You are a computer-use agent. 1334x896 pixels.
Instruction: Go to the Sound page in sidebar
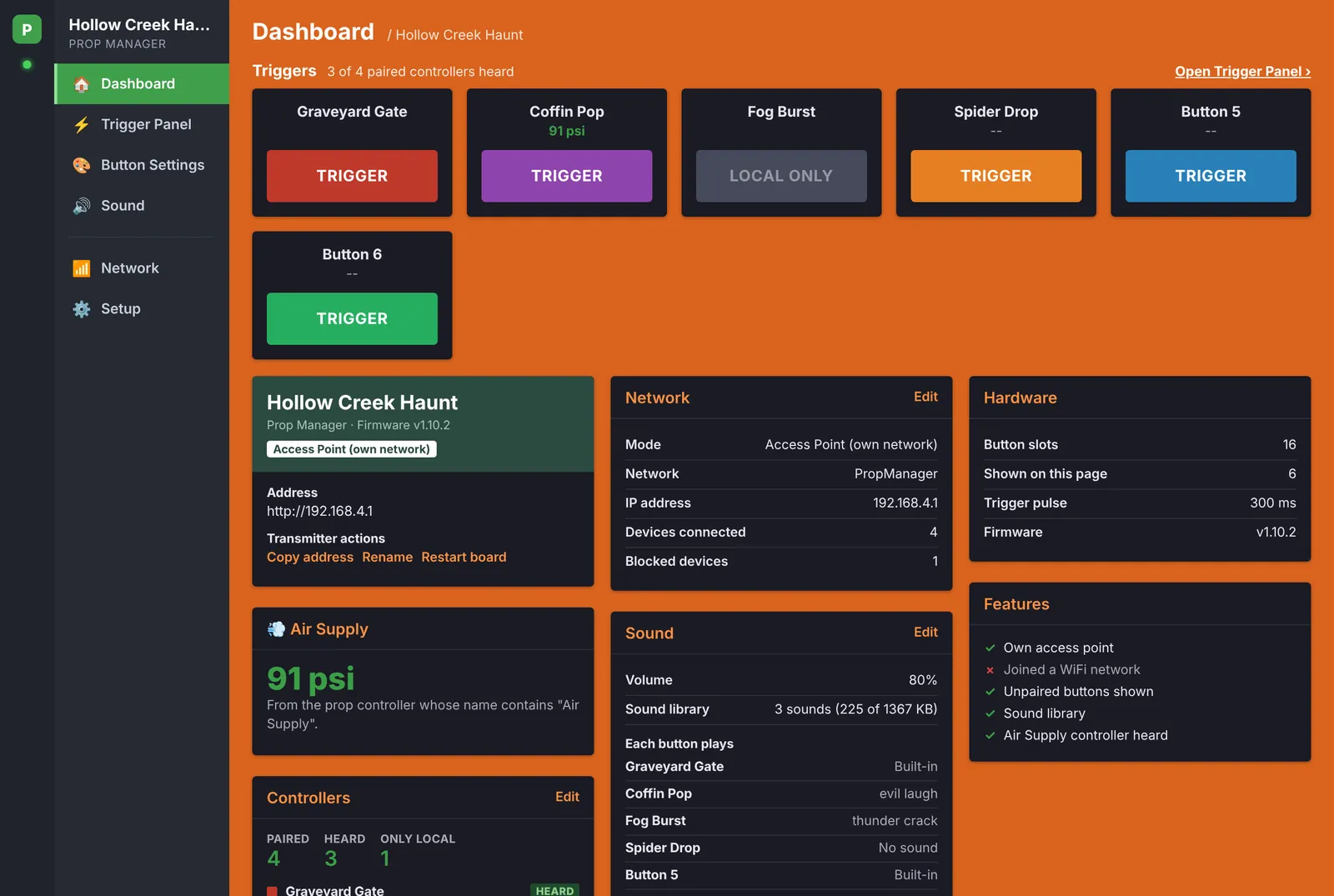click(142, 206)
